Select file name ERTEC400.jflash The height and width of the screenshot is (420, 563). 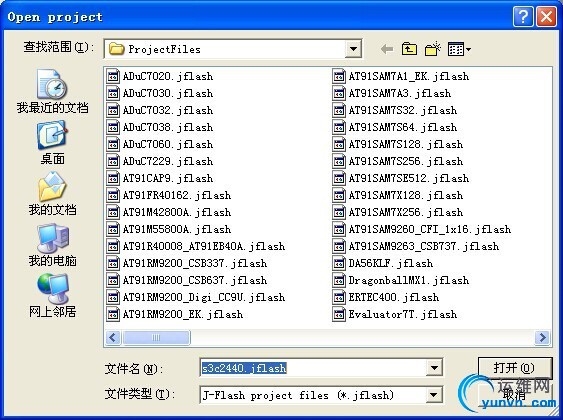pyautogui.click(x=394, y=297)
